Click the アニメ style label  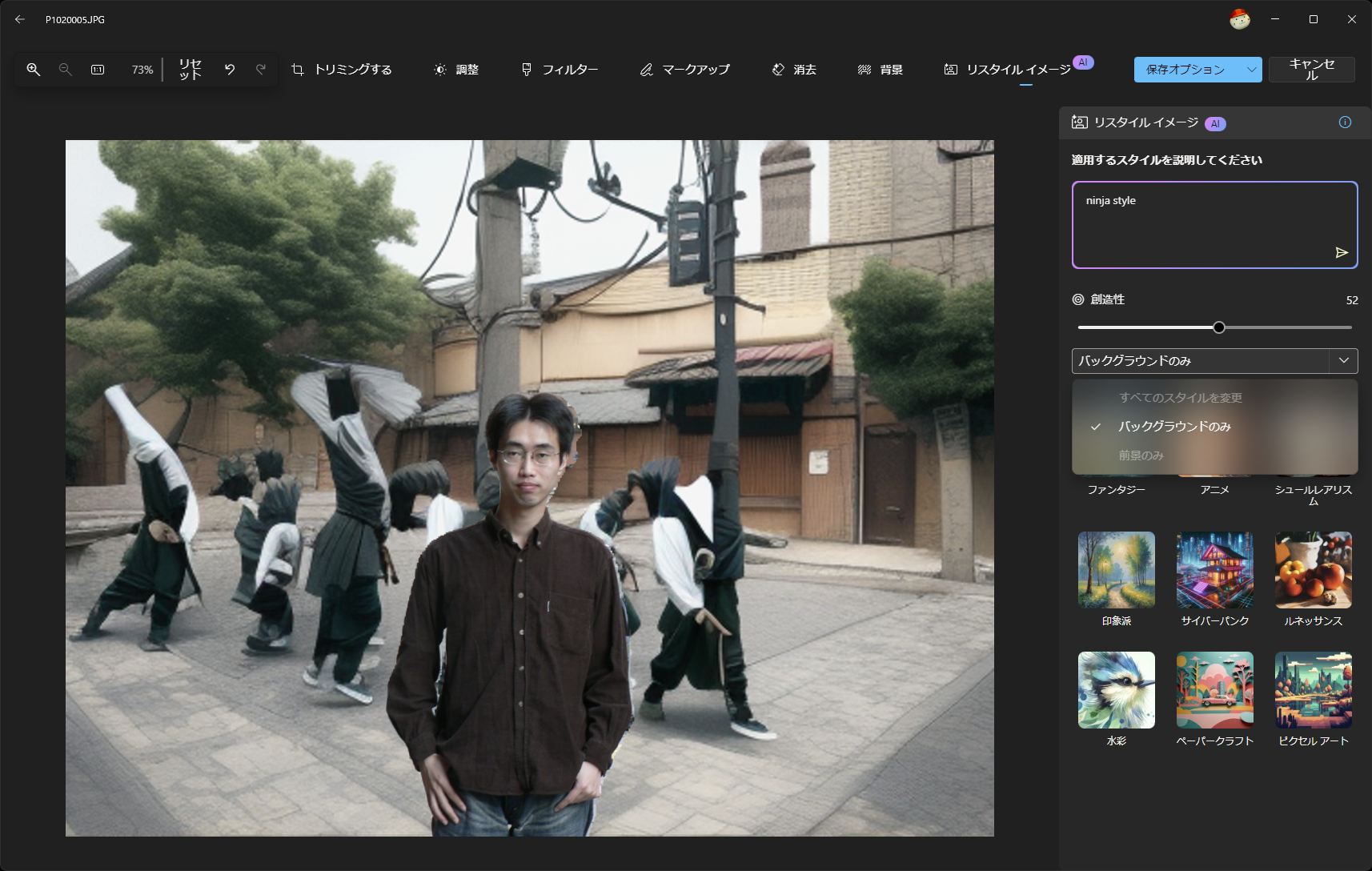point(1215,490)
